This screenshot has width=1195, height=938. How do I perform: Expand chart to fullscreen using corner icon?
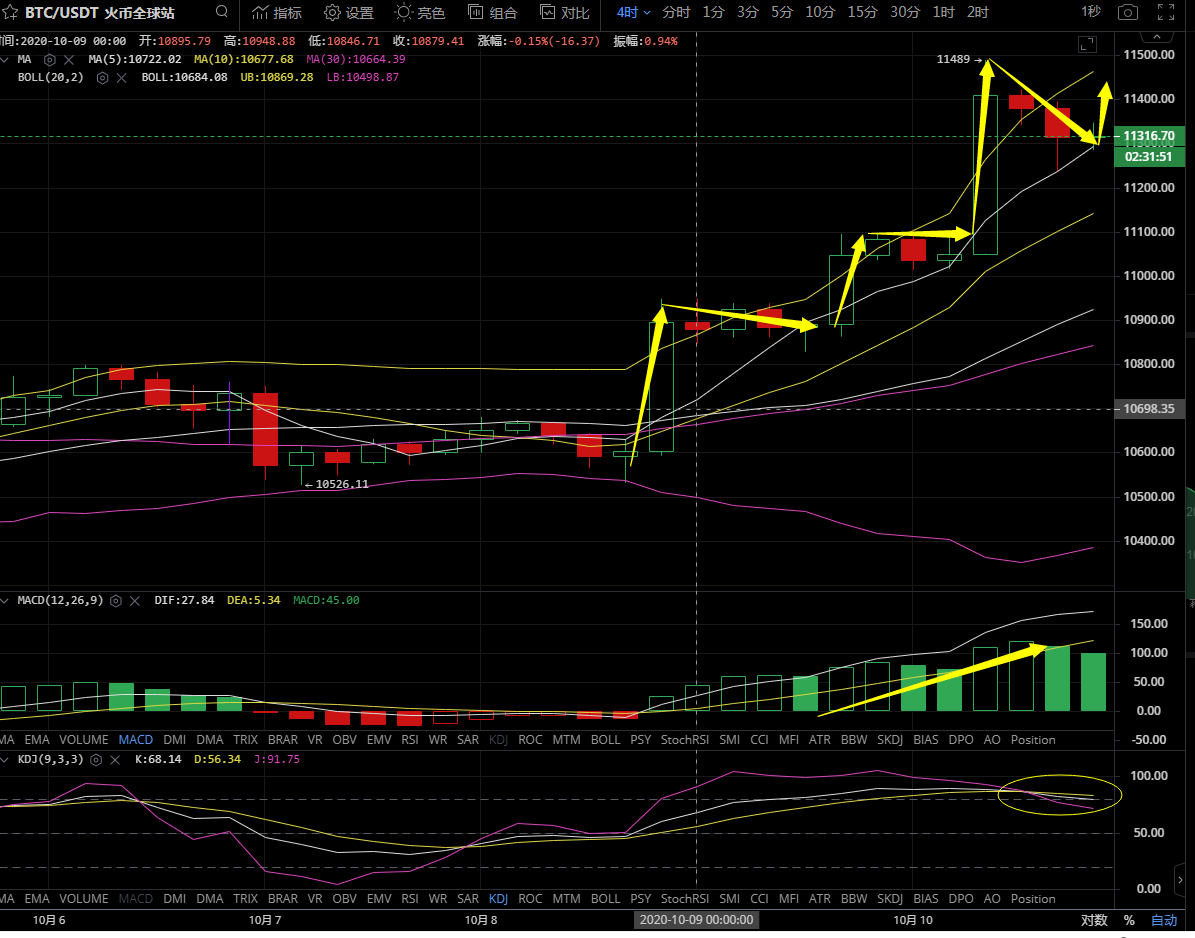click(1087, 44)
